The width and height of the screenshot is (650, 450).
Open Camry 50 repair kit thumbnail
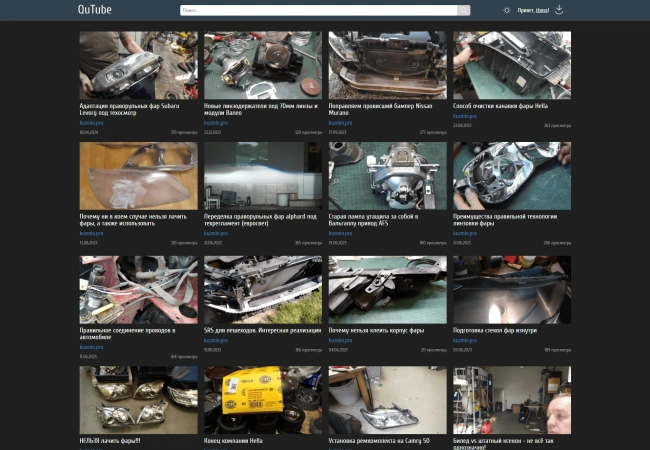pos(387,399)
